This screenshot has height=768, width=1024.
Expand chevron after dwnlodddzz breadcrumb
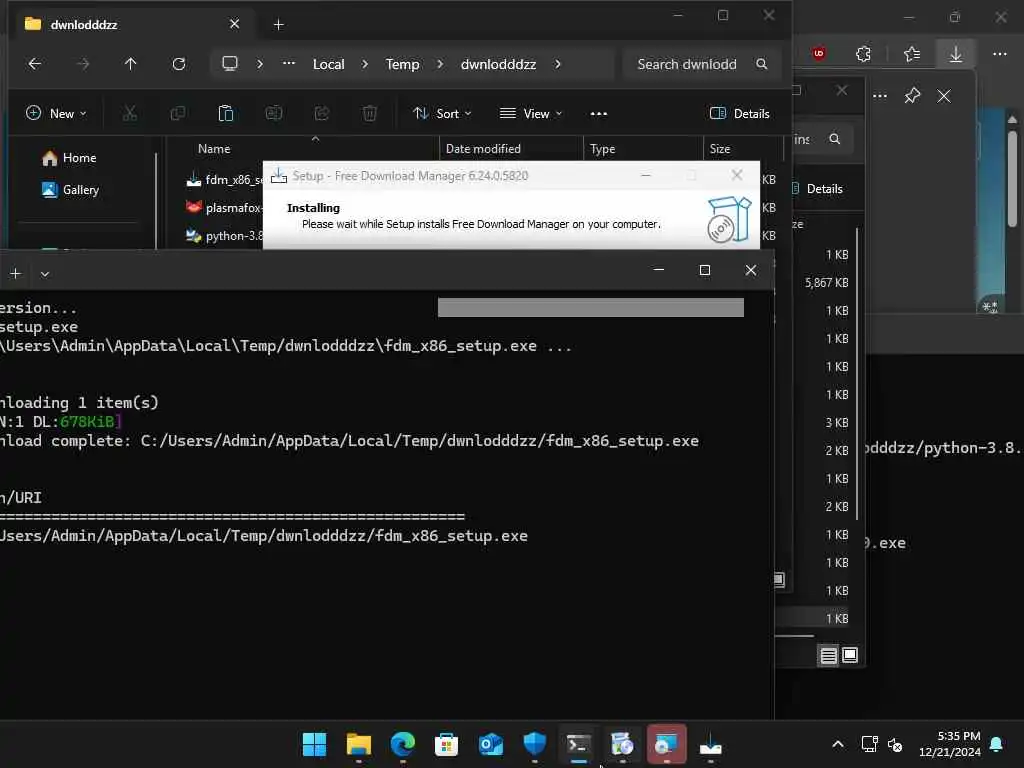558,64
